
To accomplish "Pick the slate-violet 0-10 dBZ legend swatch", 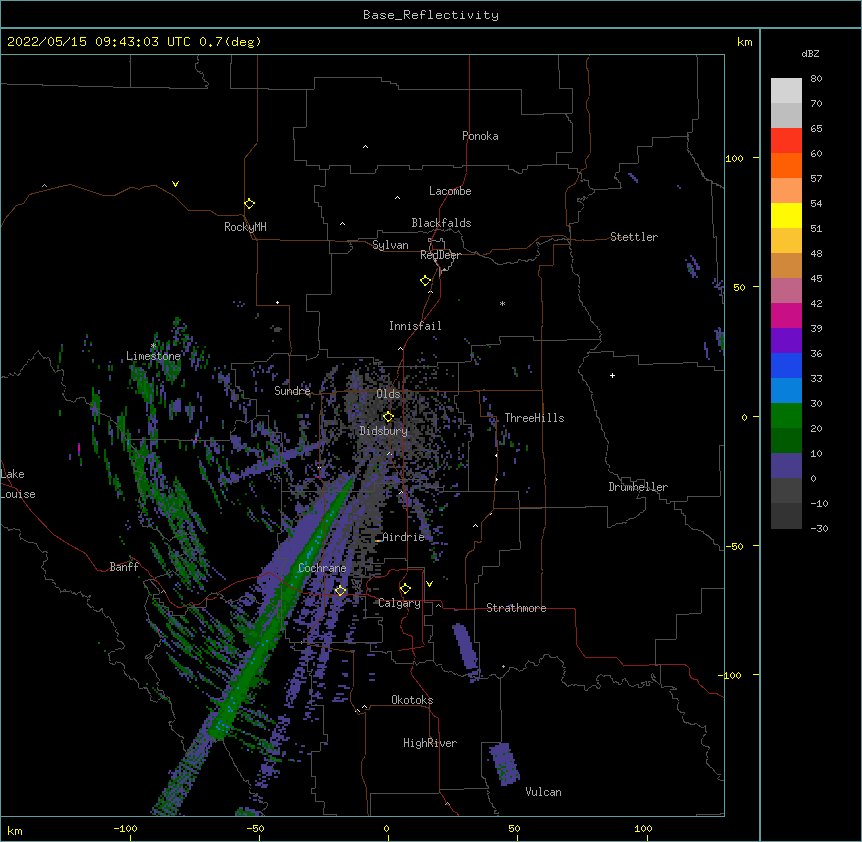I will tap(786, 466).
